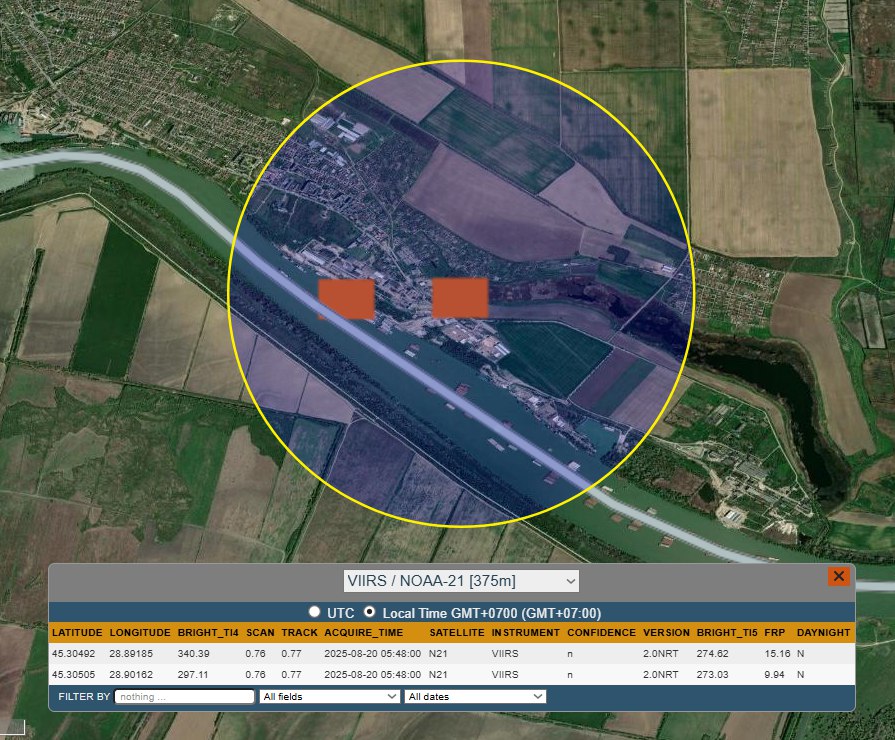Click the LONGITUDE column header
The height and width of the screenshot is (740, 895).
point(139,633)
